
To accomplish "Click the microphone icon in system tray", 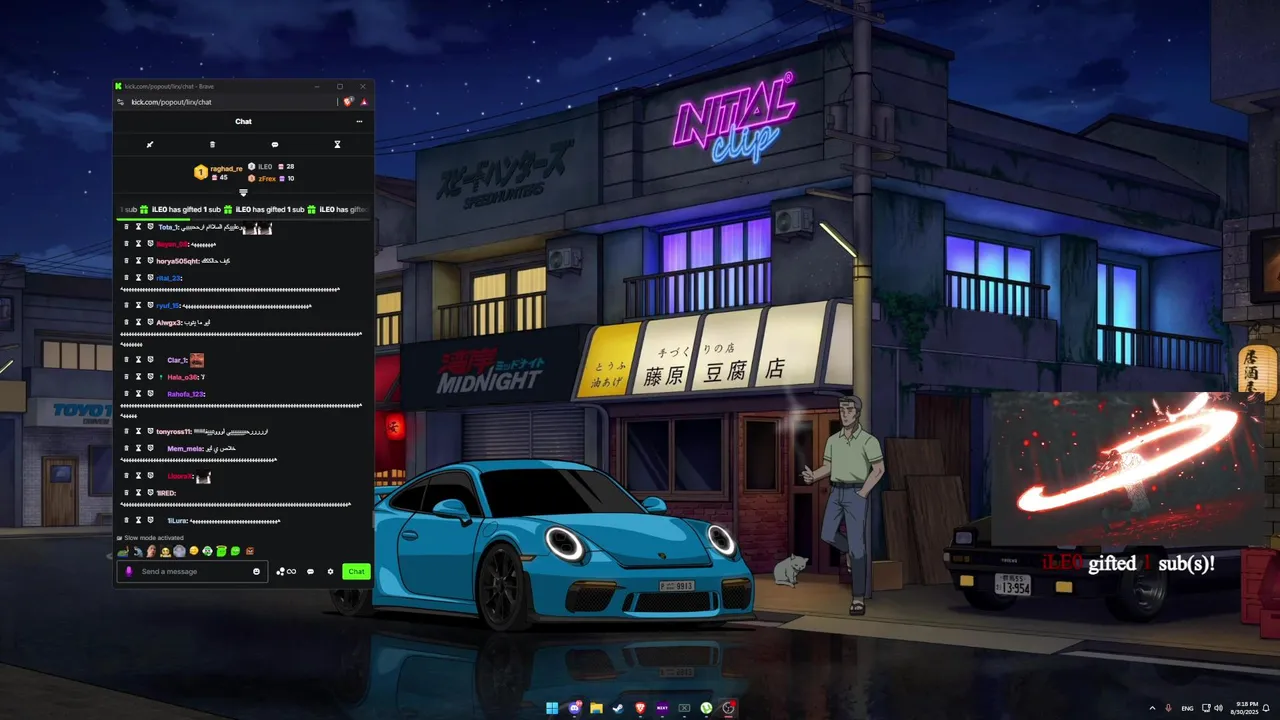I will tap(1168, 708).
